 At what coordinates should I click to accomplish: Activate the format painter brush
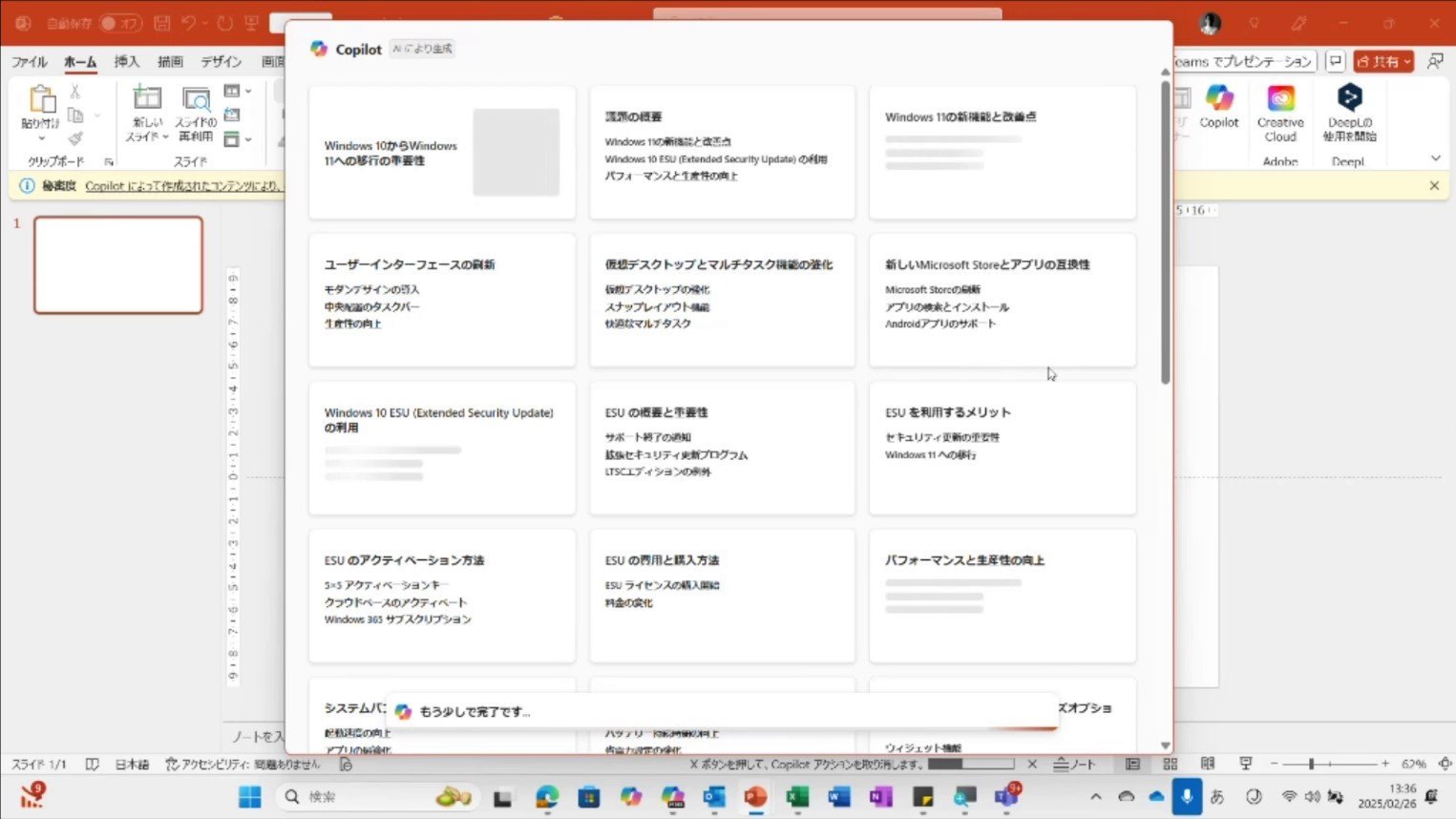[x=75, y=138]
